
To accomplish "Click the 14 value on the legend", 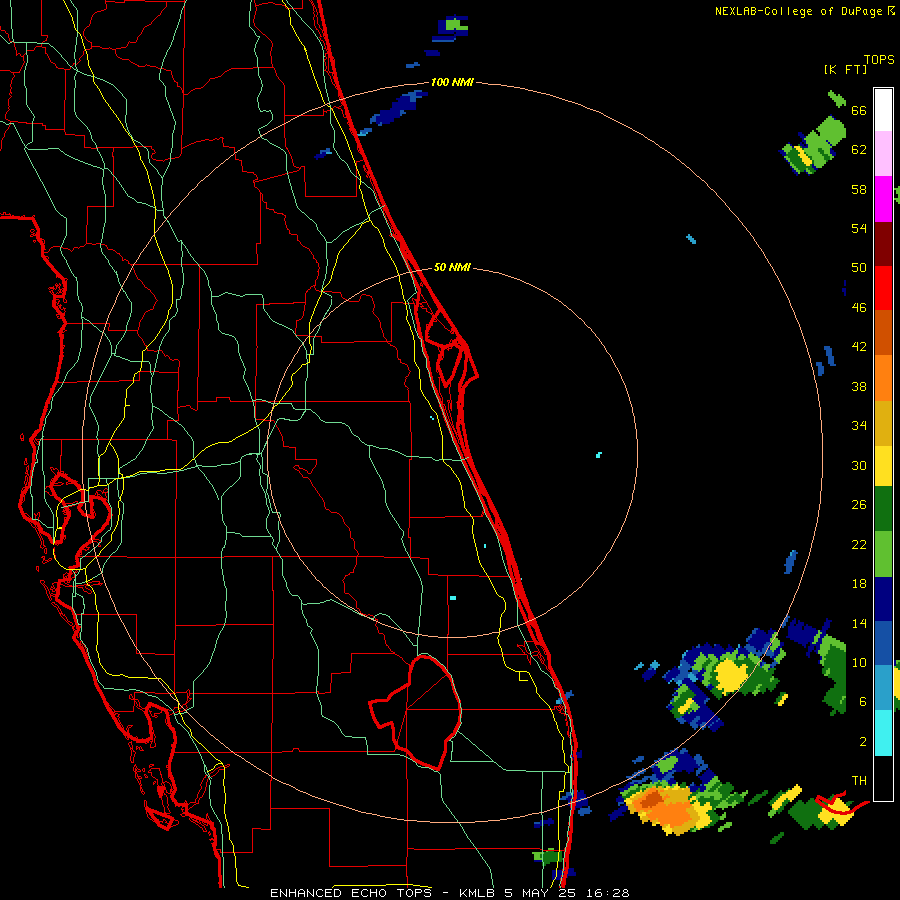I will point(859,623).
